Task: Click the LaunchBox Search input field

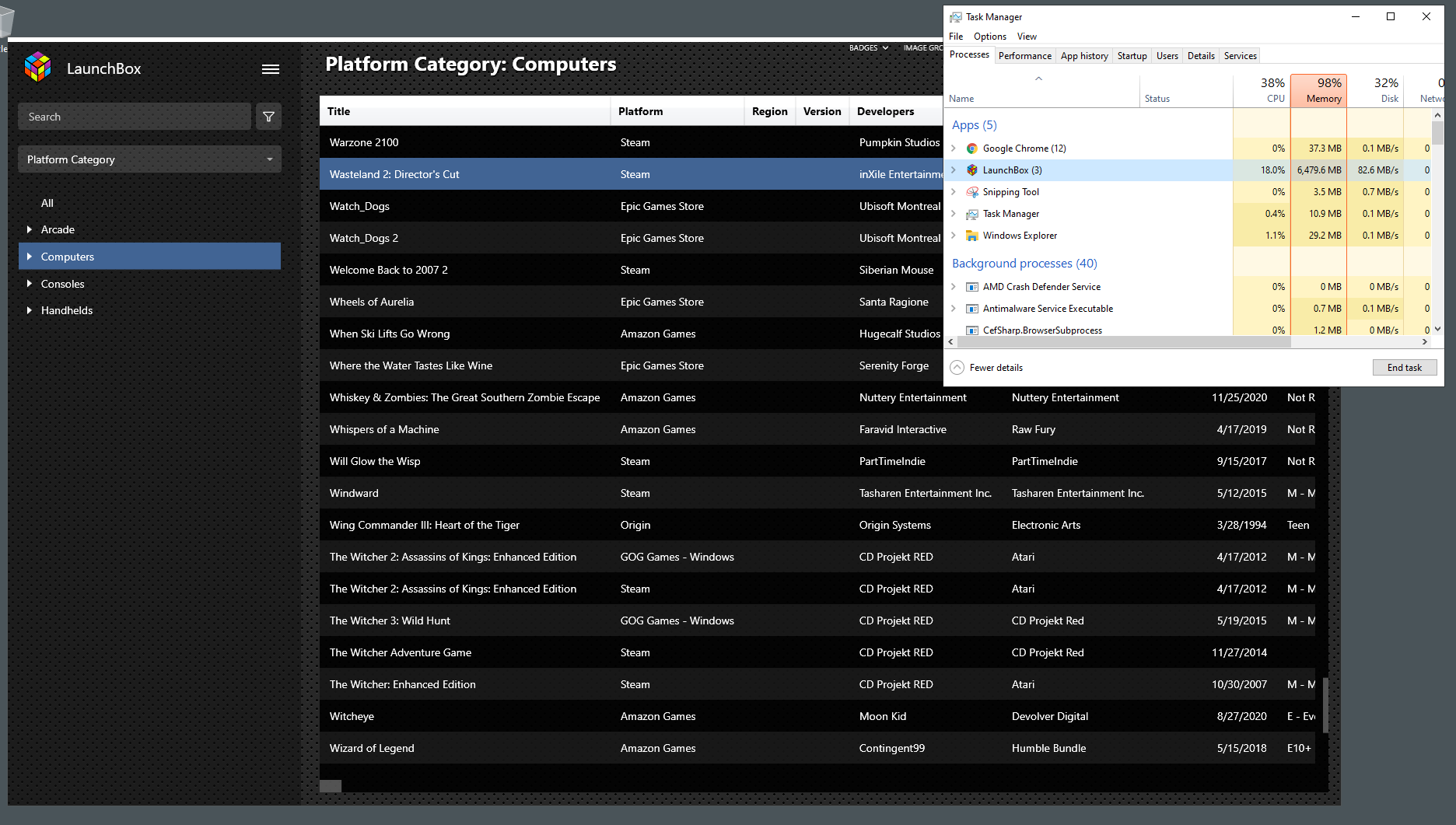Action: coord(135,117)
